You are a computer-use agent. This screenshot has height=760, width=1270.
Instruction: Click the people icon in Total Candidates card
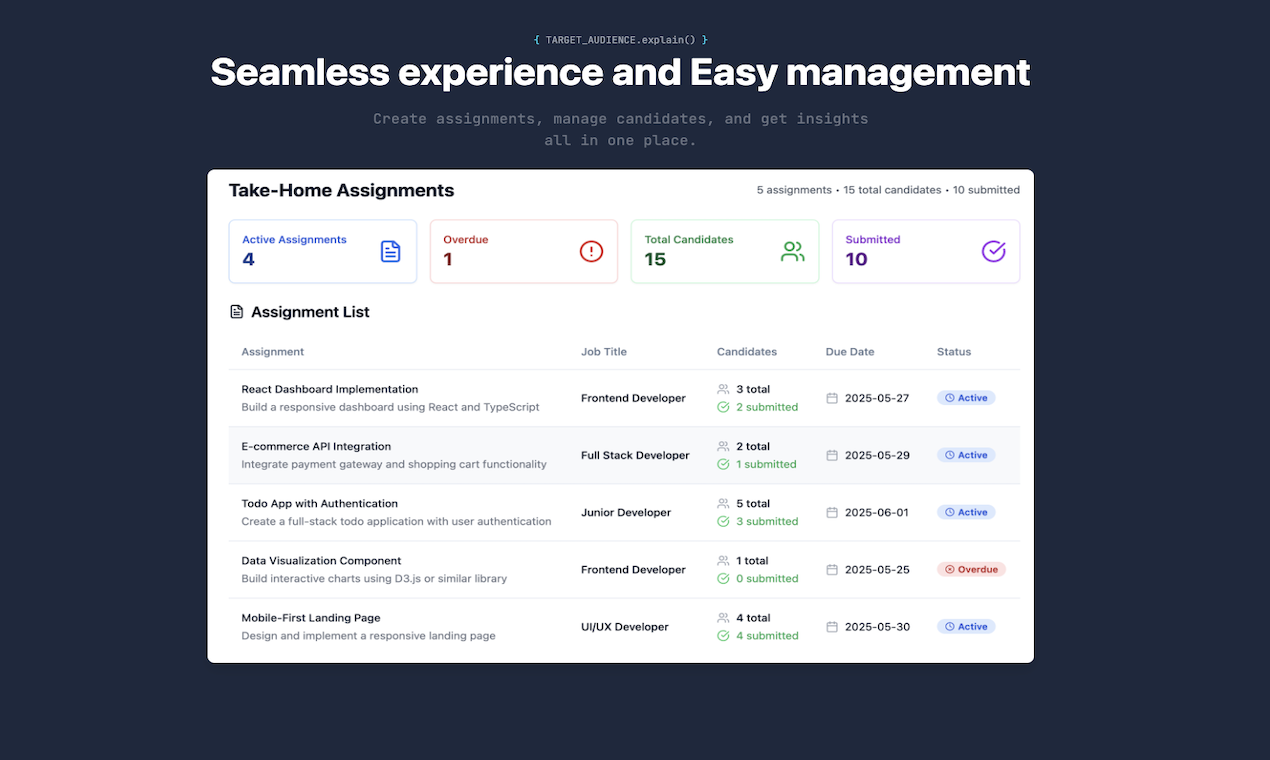pyautogui.click(x=792, y=251)
